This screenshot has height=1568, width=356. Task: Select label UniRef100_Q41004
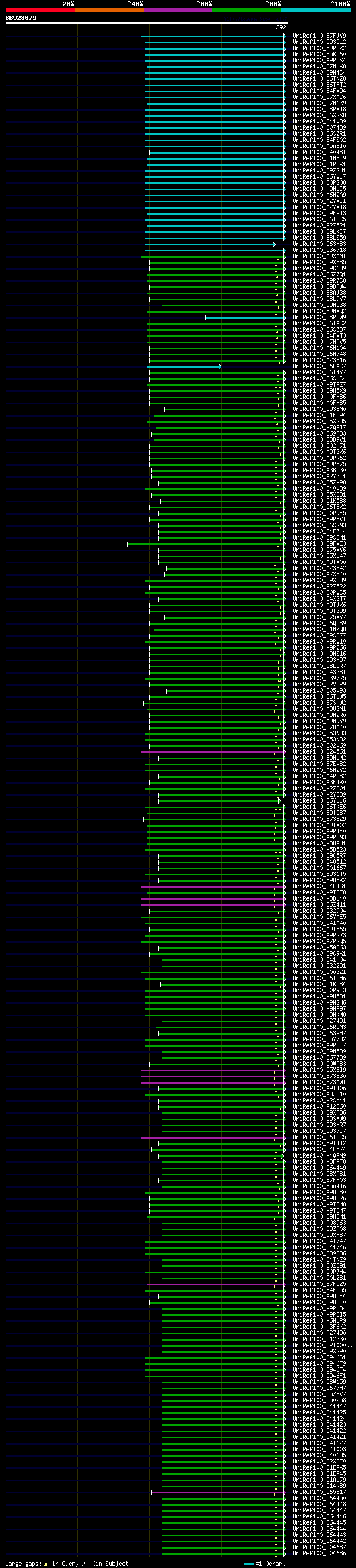(x=319, y=961)
